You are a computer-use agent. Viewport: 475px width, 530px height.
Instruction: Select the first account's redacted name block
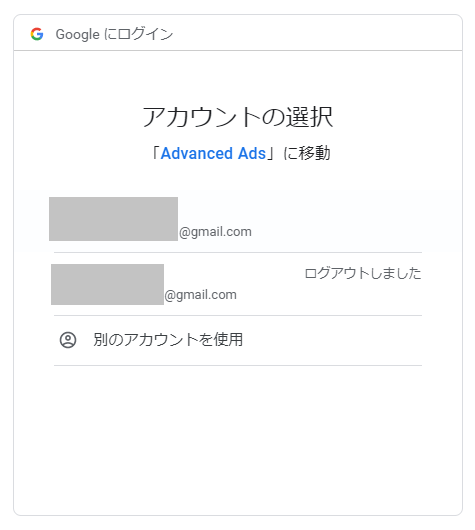point(113,219)
